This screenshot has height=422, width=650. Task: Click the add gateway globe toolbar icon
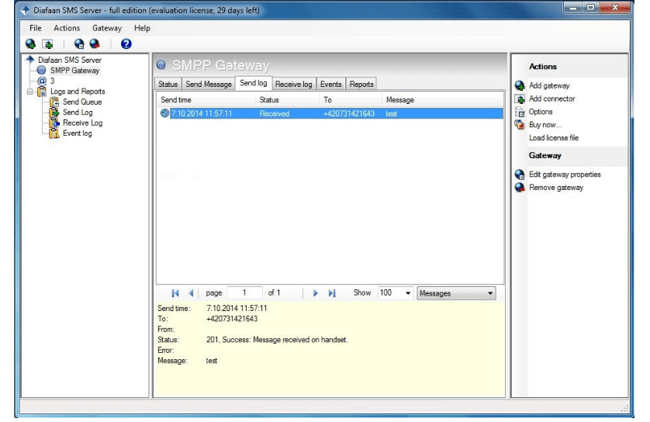pos(31,44)
